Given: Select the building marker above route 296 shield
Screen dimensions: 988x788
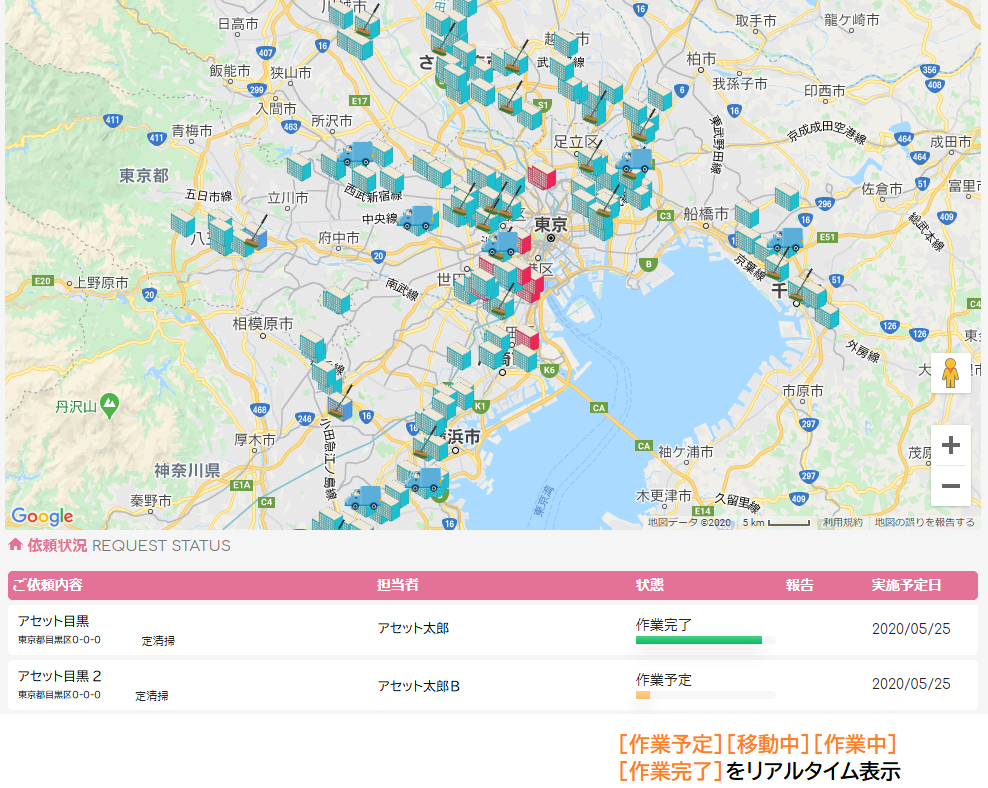Looking at the screenshot, I should pos(786,197).
